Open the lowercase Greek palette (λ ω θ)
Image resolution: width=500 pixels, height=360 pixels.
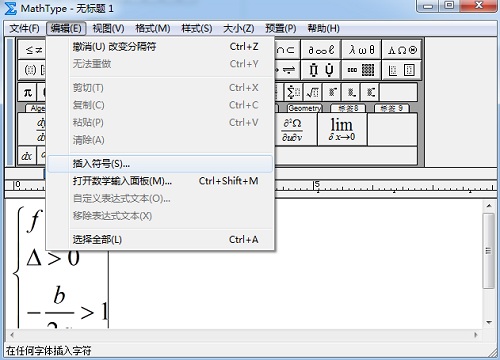pos(361,50)
